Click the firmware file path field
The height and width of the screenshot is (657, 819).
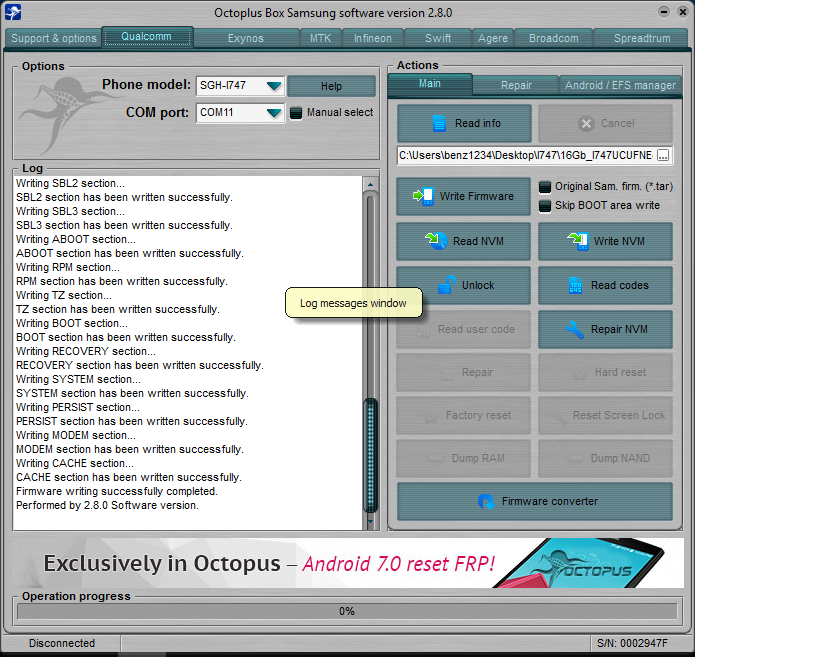coord(526,156)
